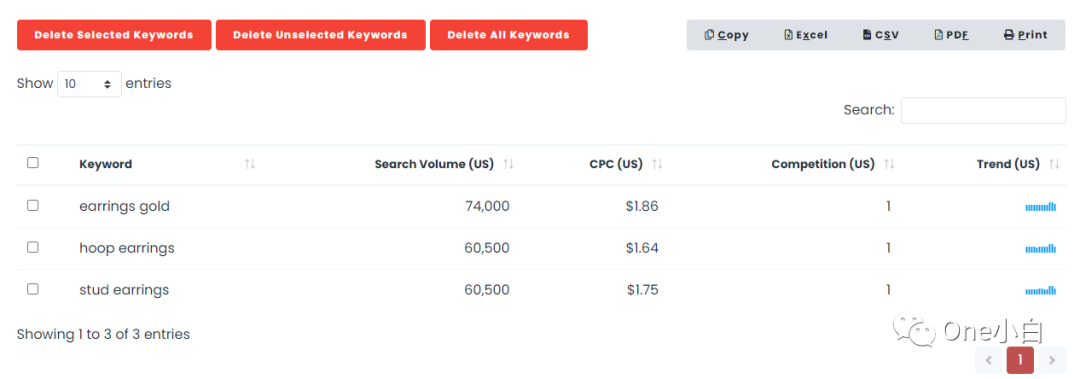The image size is (1080, 379).
Task: Export table to Excel
Action: pyautogui.click(x=806, y=35)
